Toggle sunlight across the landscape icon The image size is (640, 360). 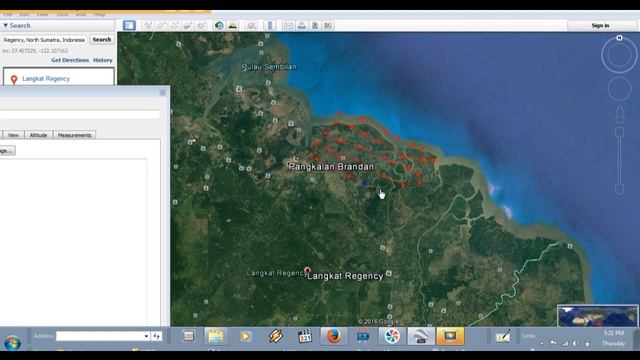233,25
